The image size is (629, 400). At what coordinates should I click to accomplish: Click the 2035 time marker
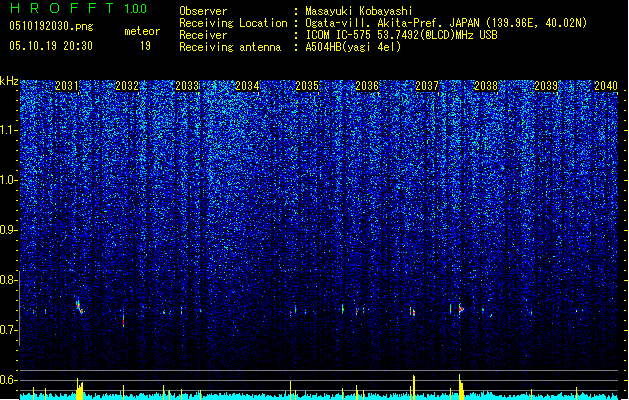(307, 86)
